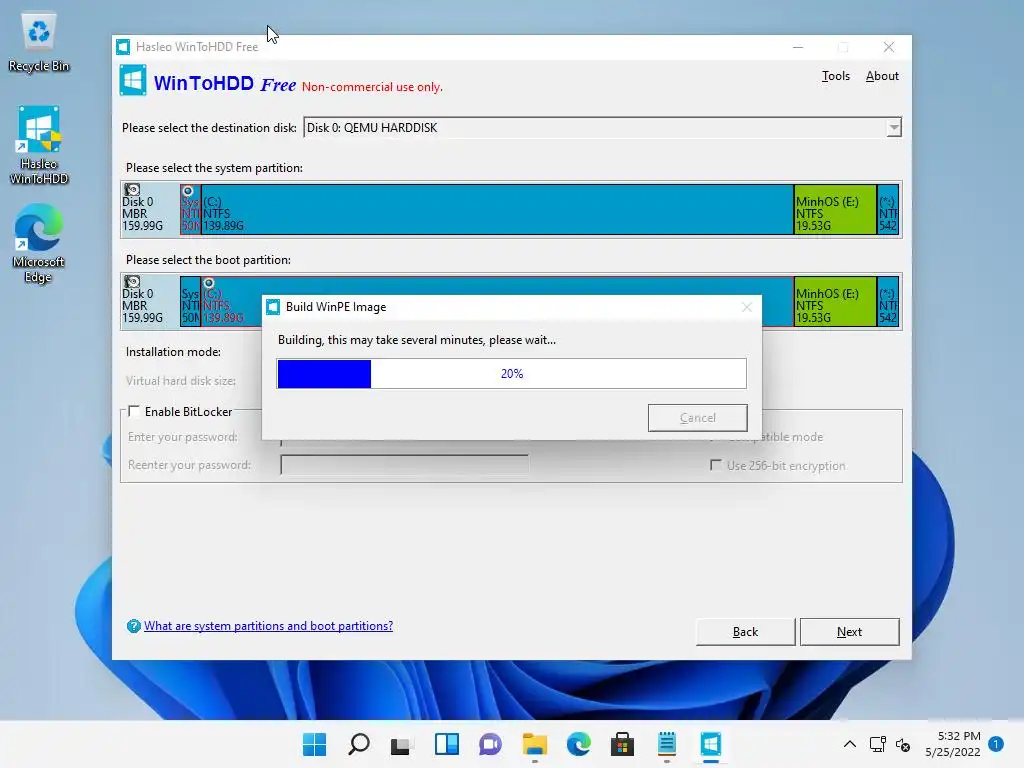Click the Disk 0 icon in boot partition row
Viewport: 1024px width, 768px height.
[132, 281]
